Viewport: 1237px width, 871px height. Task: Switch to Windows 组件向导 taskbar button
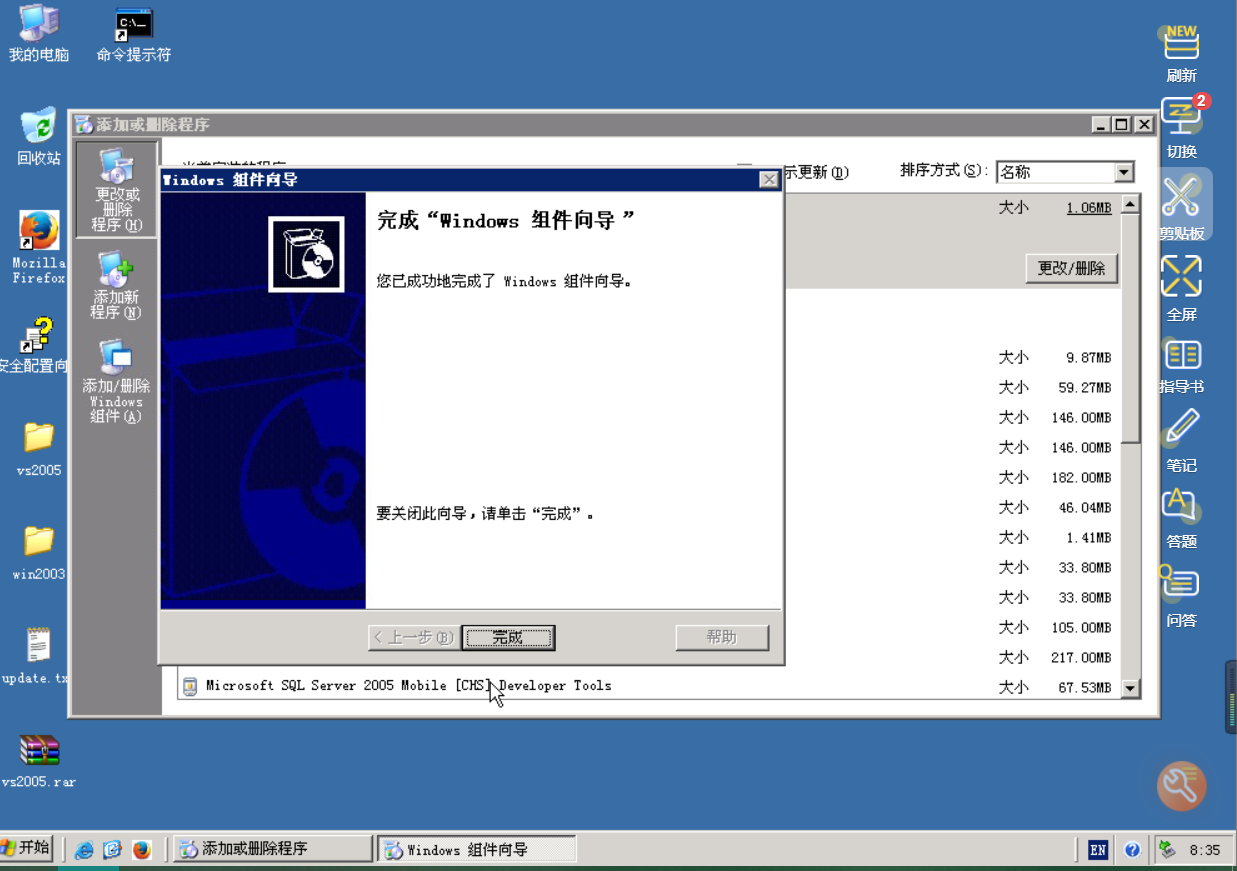(478, 849)
